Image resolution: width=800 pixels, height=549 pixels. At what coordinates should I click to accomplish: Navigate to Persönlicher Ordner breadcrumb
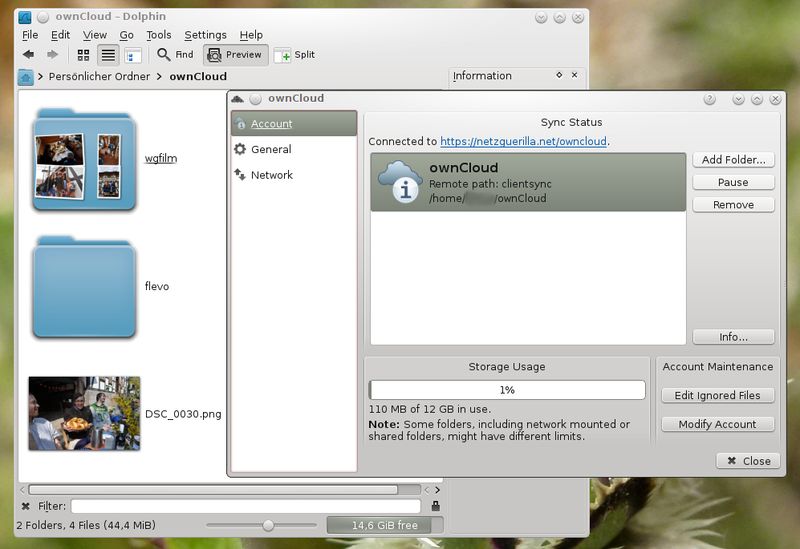tap(99, 77)
